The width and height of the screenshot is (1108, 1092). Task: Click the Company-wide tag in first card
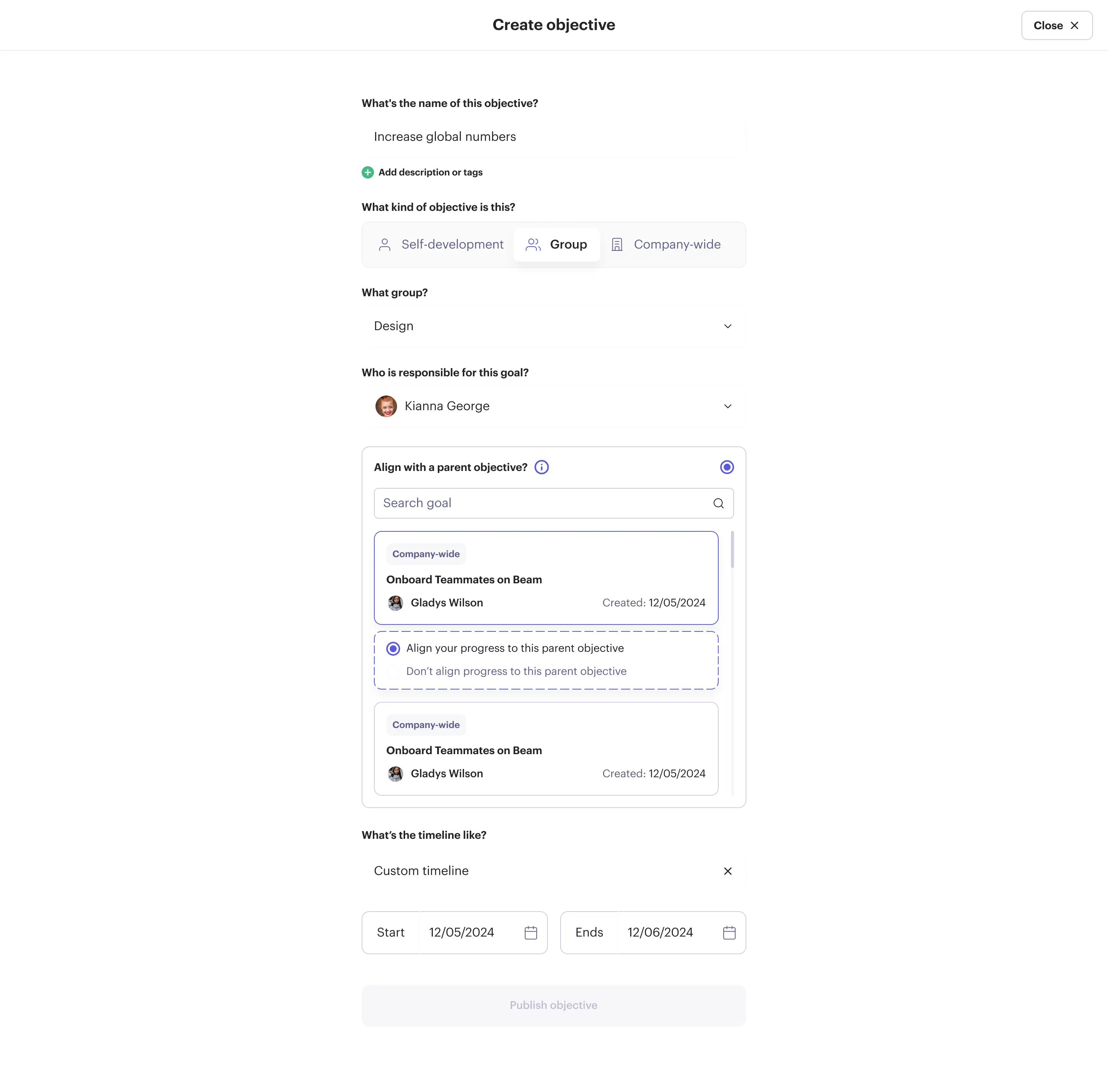(x=426, y=554)
